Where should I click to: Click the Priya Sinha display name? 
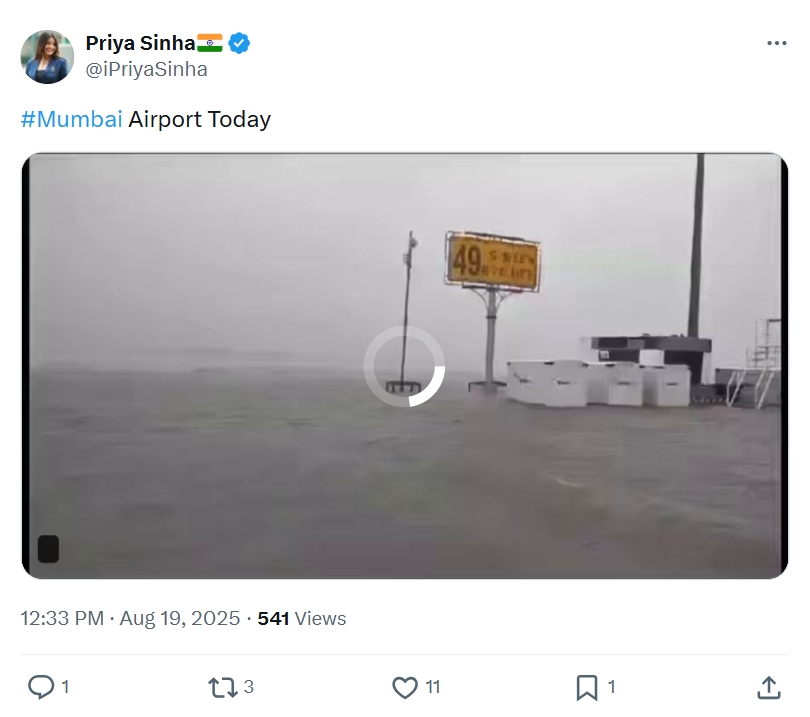pos(141,43)
